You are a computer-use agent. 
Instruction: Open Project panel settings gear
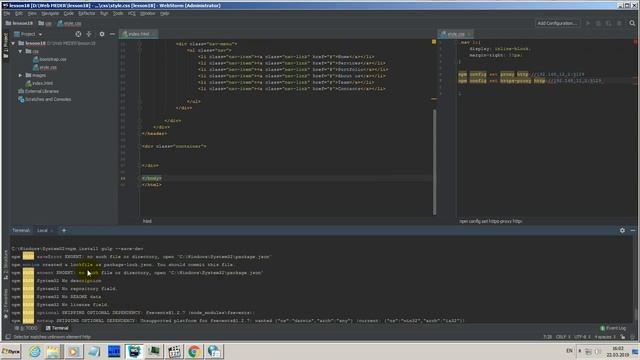coord(102,34)
